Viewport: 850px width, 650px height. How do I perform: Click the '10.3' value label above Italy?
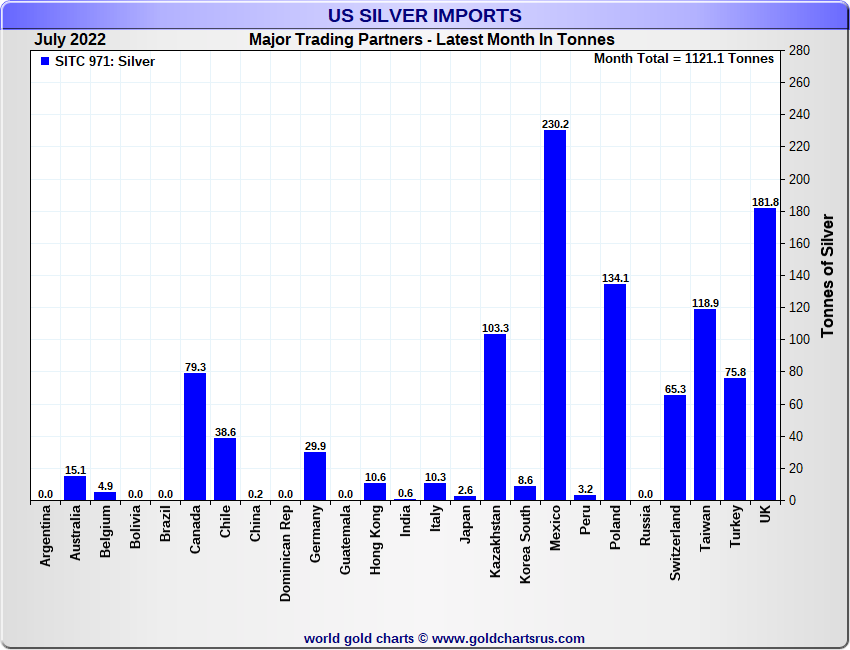435,477
